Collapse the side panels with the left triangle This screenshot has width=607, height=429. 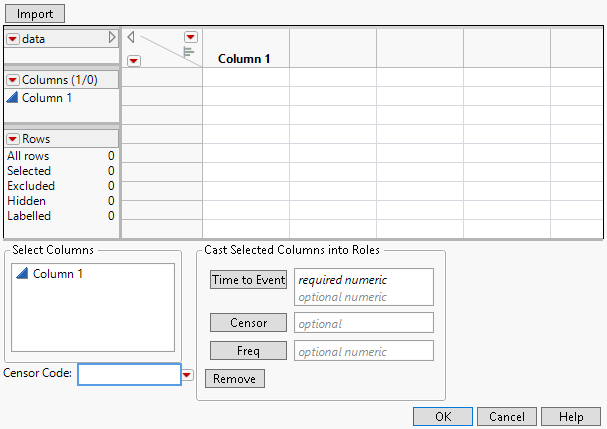coord(131,37)
